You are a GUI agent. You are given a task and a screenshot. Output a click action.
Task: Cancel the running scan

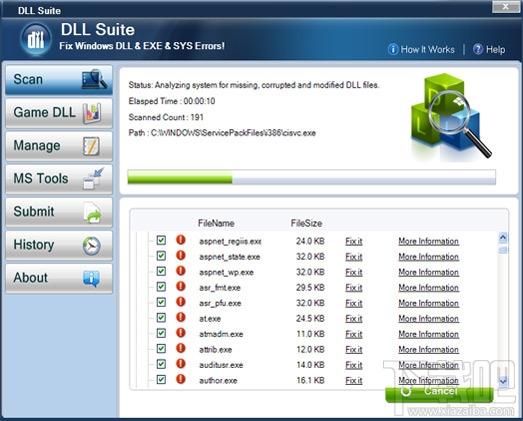click(439, 394)
